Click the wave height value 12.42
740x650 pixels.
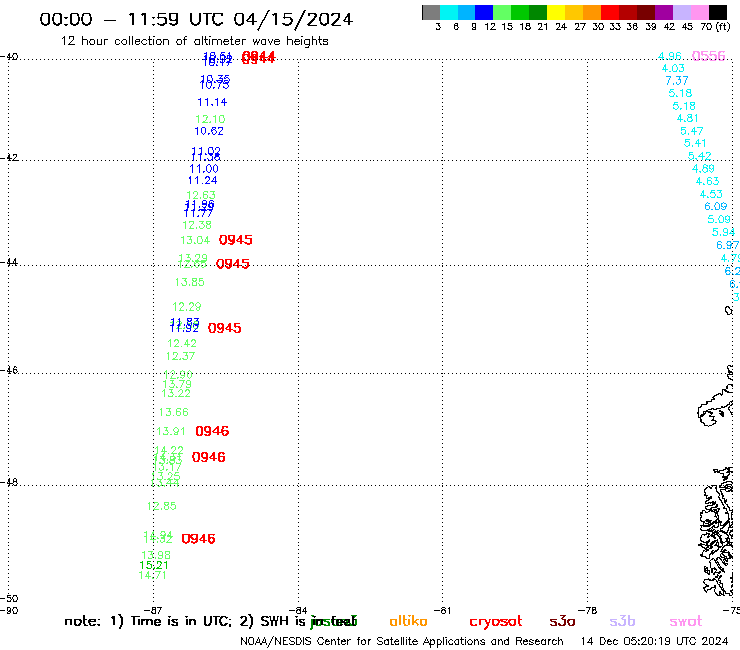click(182, 343)
